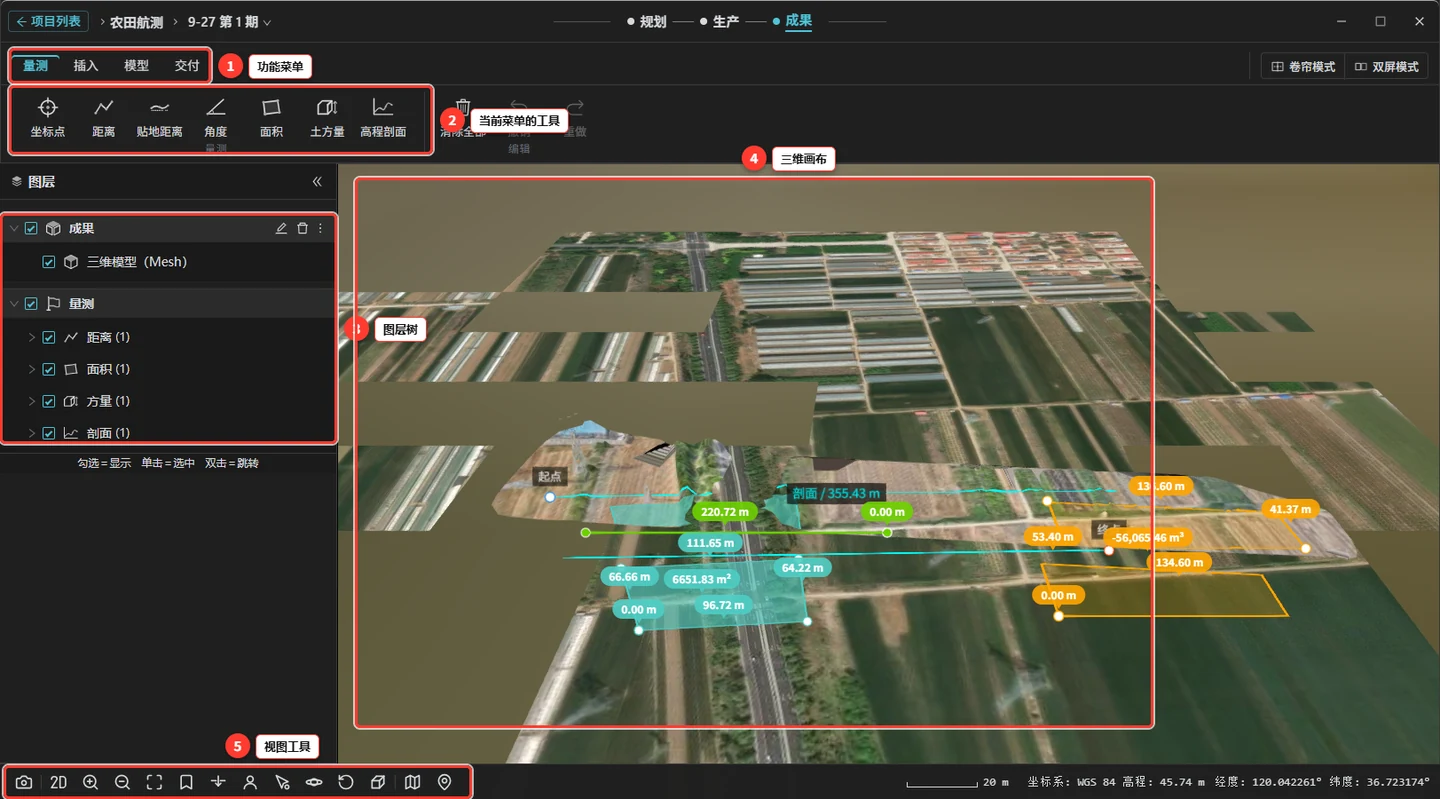Switch to the 交付 menu tab
This screenshot has width=1440, height=799.
pos(187,66)
